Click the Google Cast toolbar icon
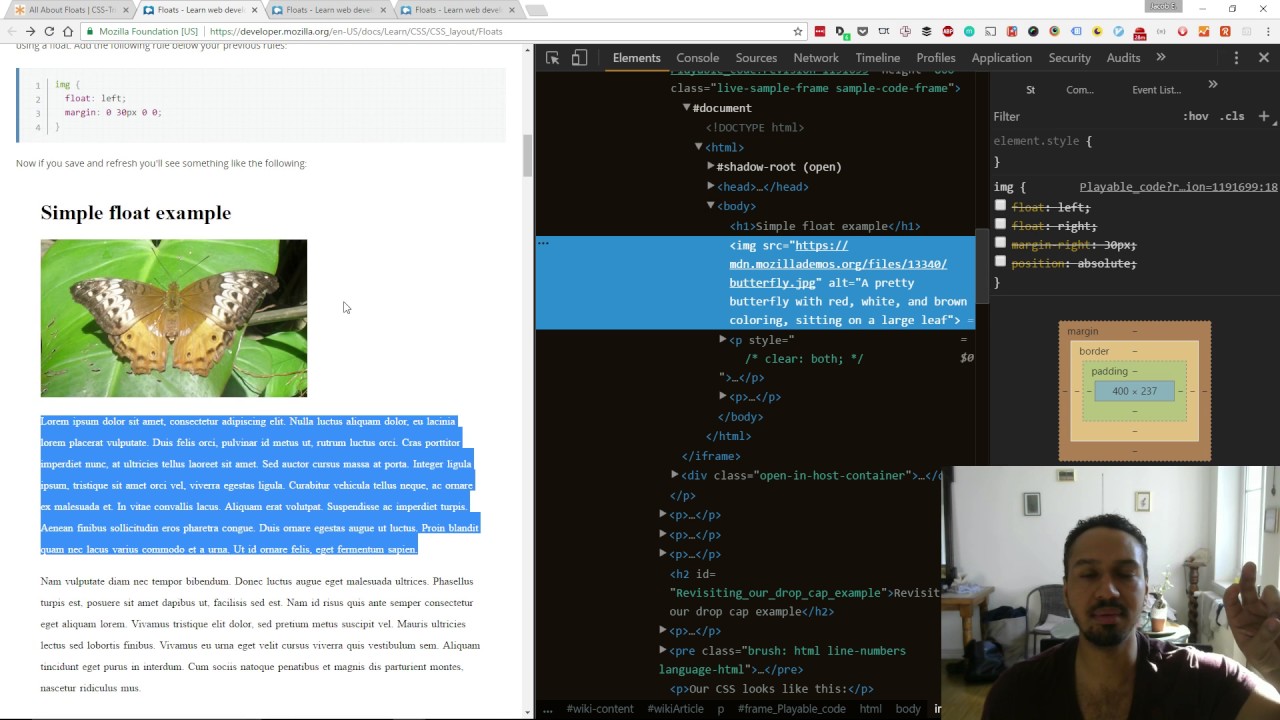1280x720 pixels. pos(990,31)
